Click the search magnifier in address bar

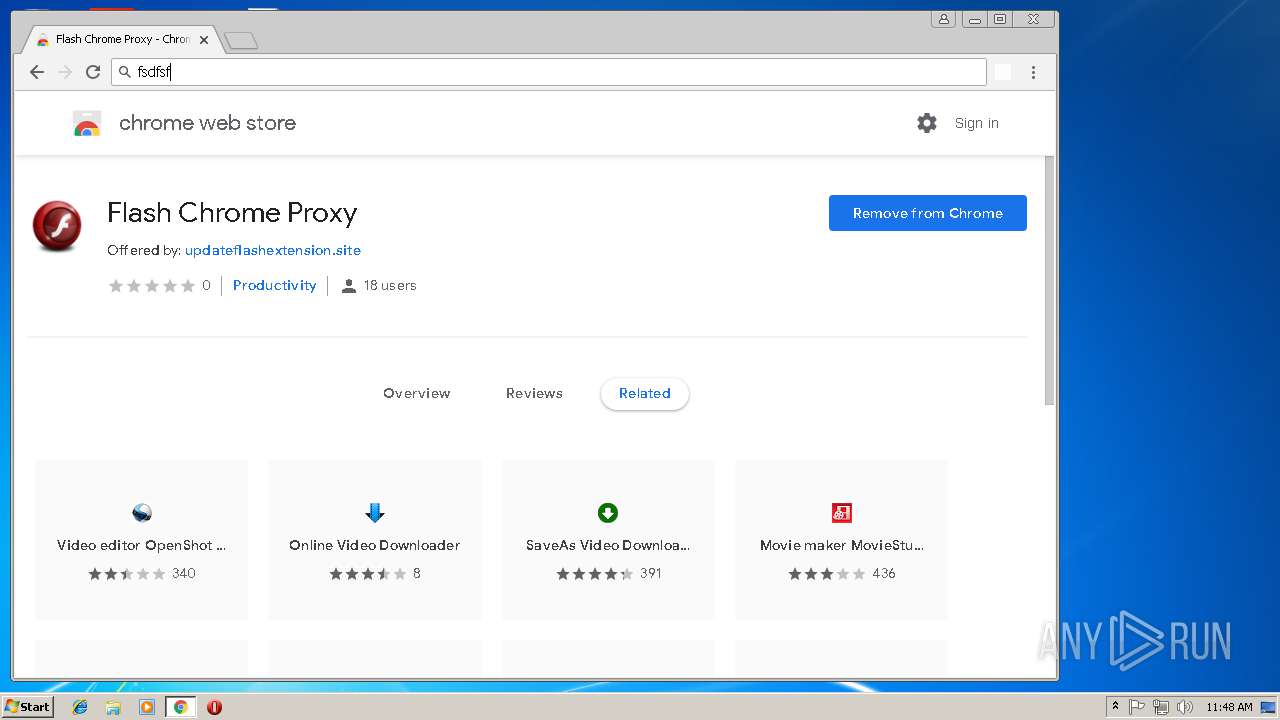tap(125, 72)
